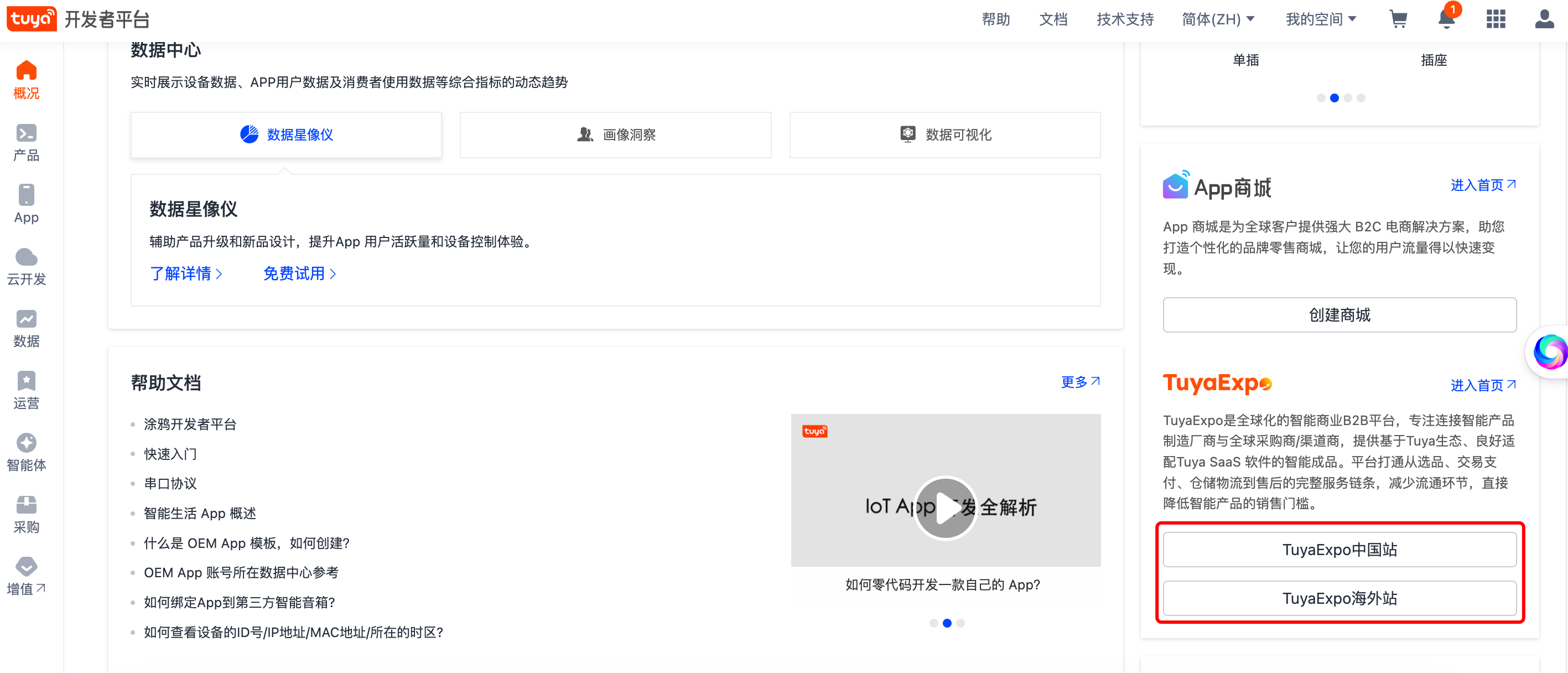Open the apps grid menu icon
Viewport: 1568px width, 673px height.
tap(1496, 19)
